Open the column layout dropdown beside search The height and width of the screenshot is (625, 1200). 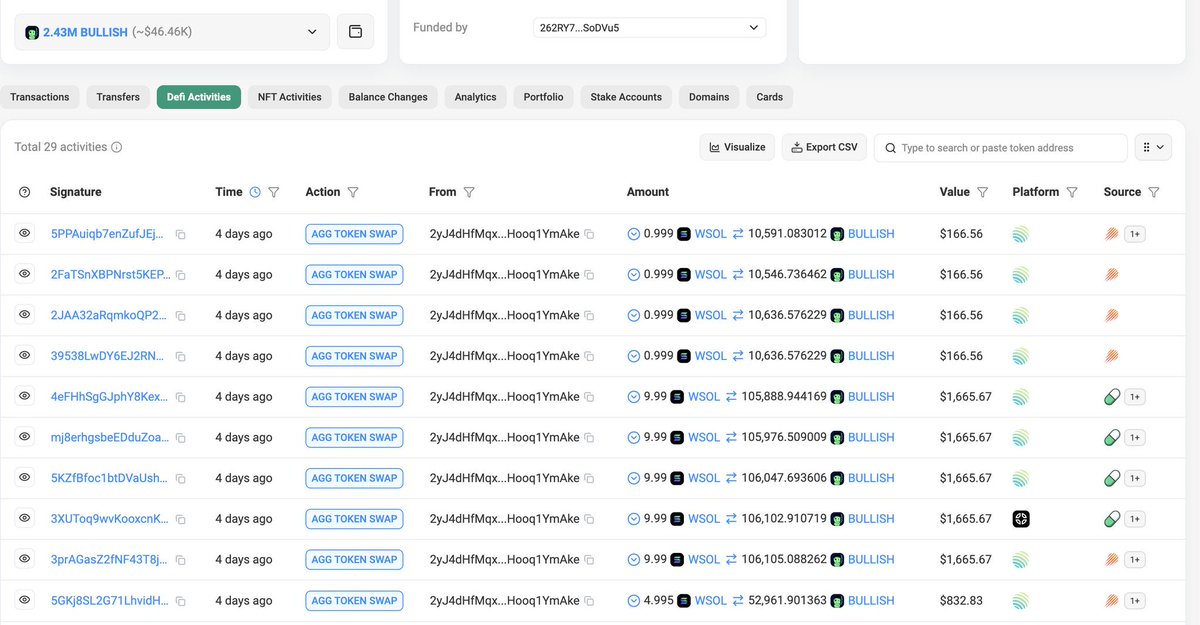tap(1152, 148)
